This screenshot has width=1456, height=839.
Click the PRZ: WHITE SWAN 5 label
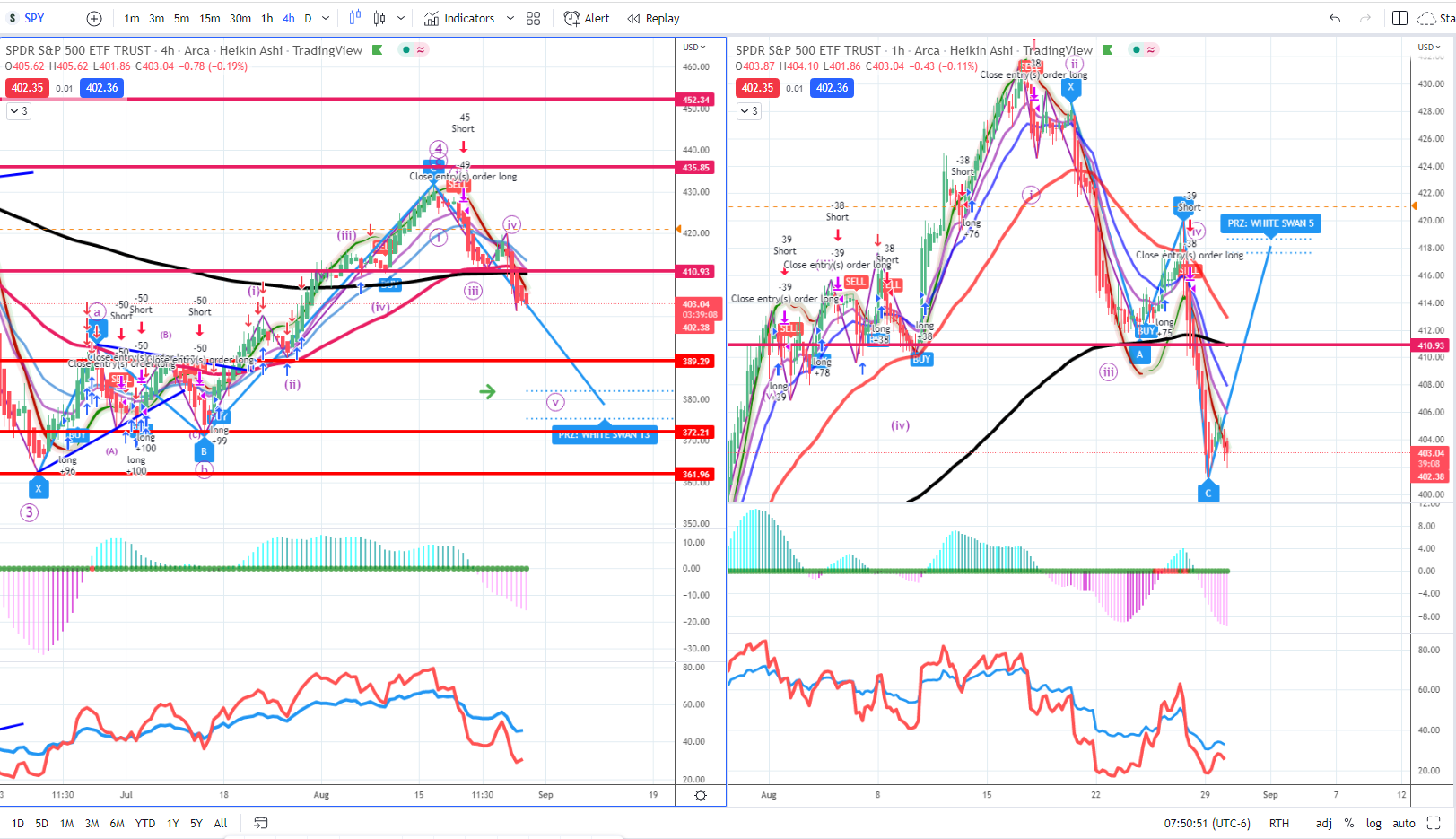(x=1270, y=223)
